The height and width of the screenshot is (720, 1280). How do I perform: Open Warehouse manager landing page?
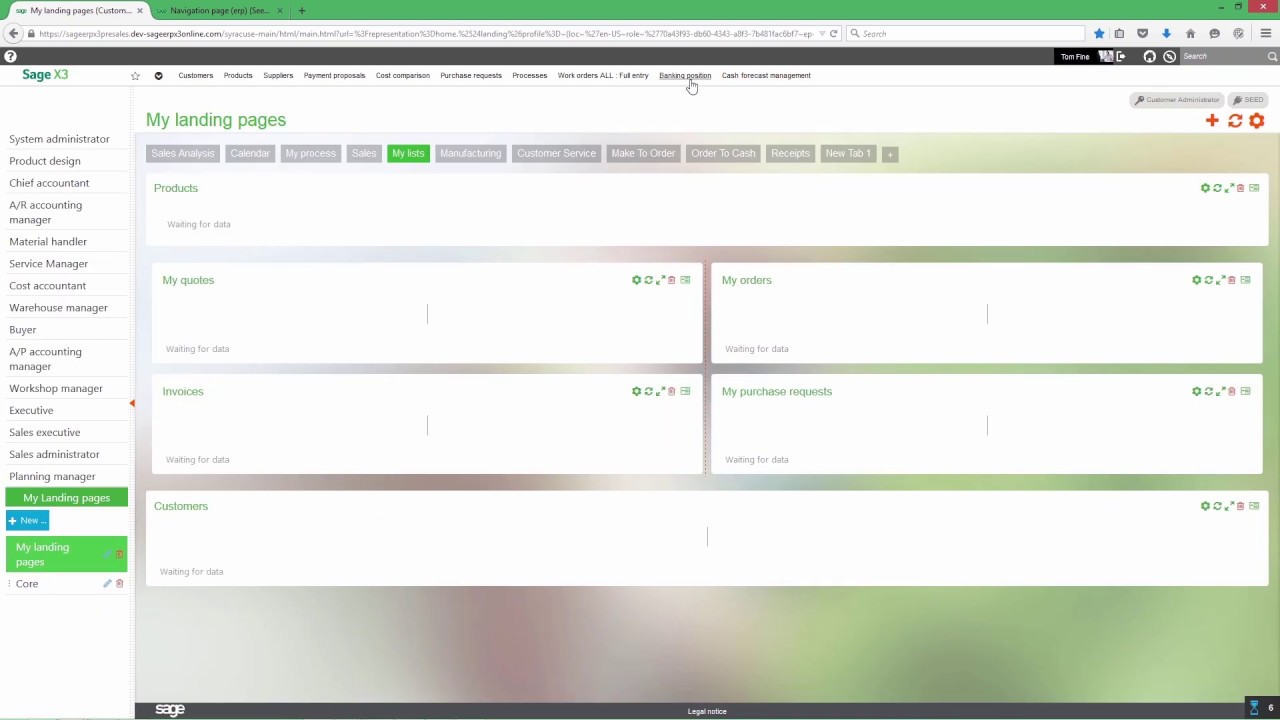click(x=58, y=308)
